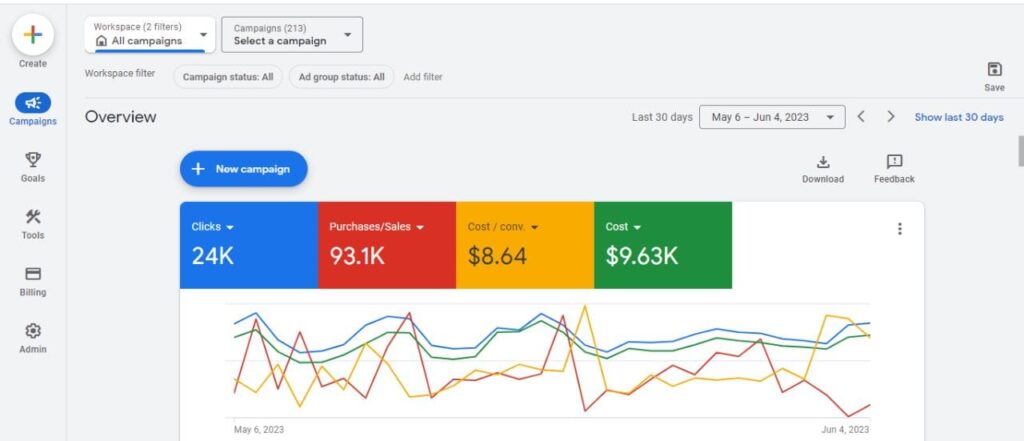Download the overview report

click(822, 162)
